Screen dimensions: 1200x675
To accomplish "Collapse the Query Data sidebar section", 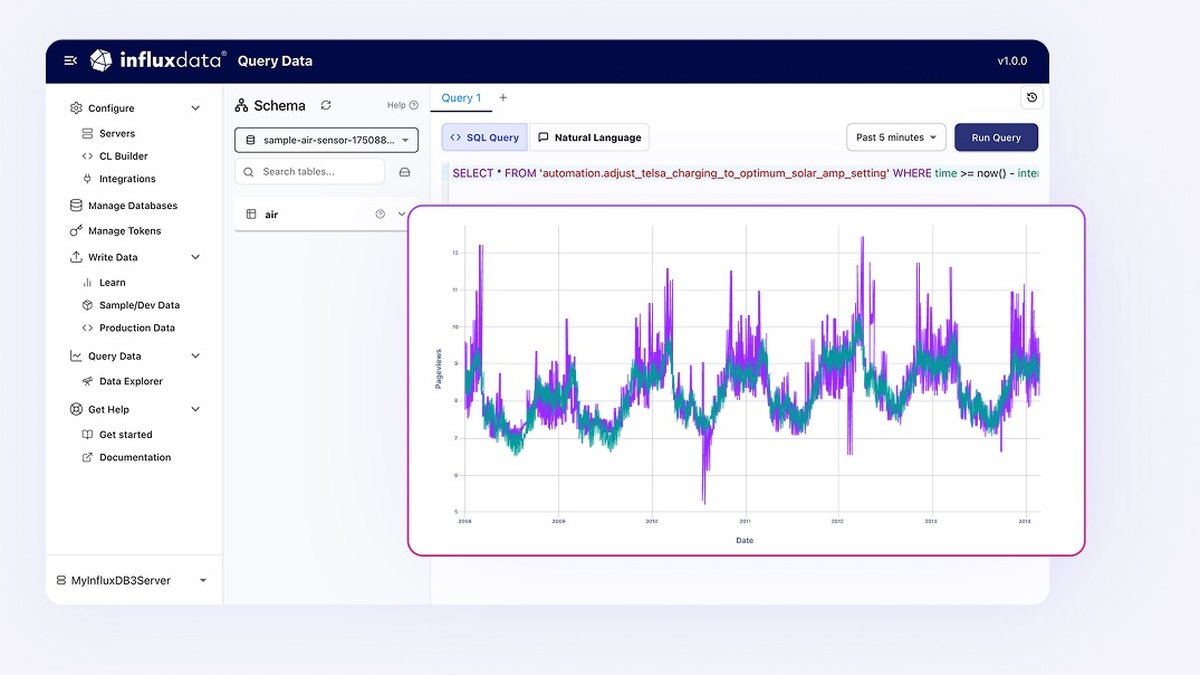I will [x=195, y=356].
